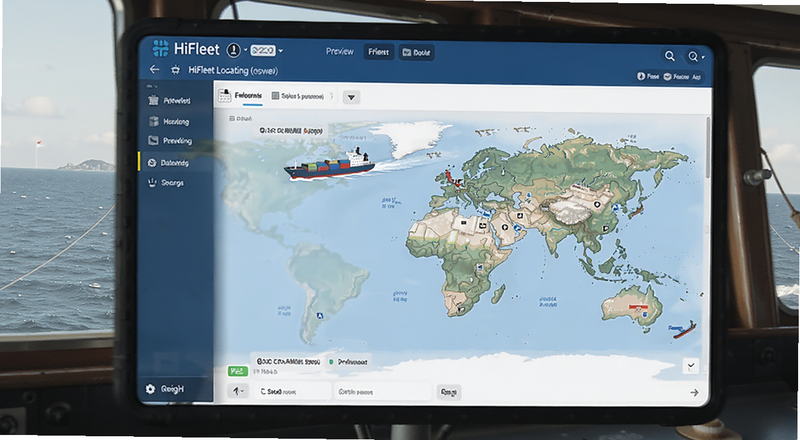800x440 pixels.
Task: Open the dropdown arrow beside the circled one icon
Action: coord(245,50)
